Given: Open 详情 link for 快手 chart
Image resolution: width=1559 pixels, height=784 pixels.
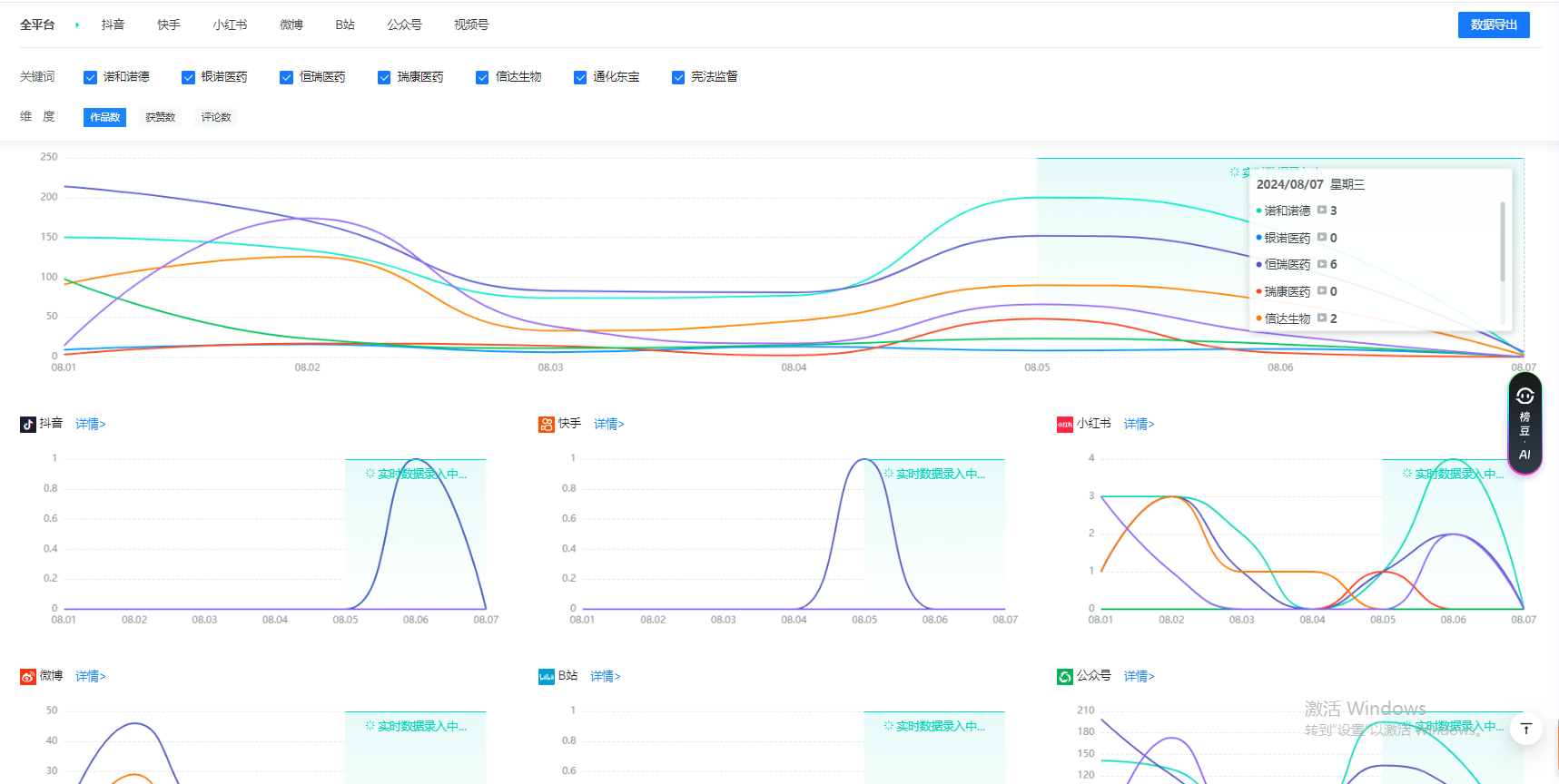Looking at the screenshot, I should click(609, 424).
